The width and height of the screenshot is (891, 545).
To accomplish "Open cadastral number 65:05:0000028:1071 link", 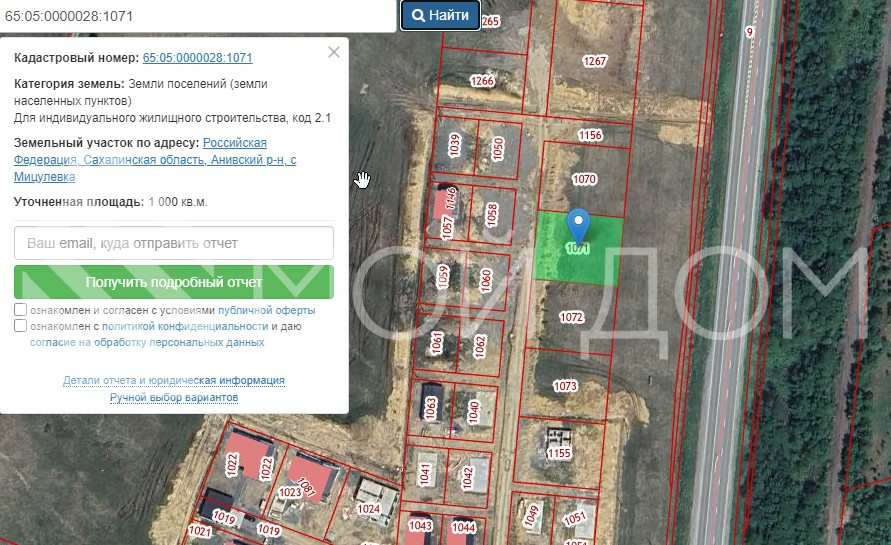I will click(x=198, y=57).
